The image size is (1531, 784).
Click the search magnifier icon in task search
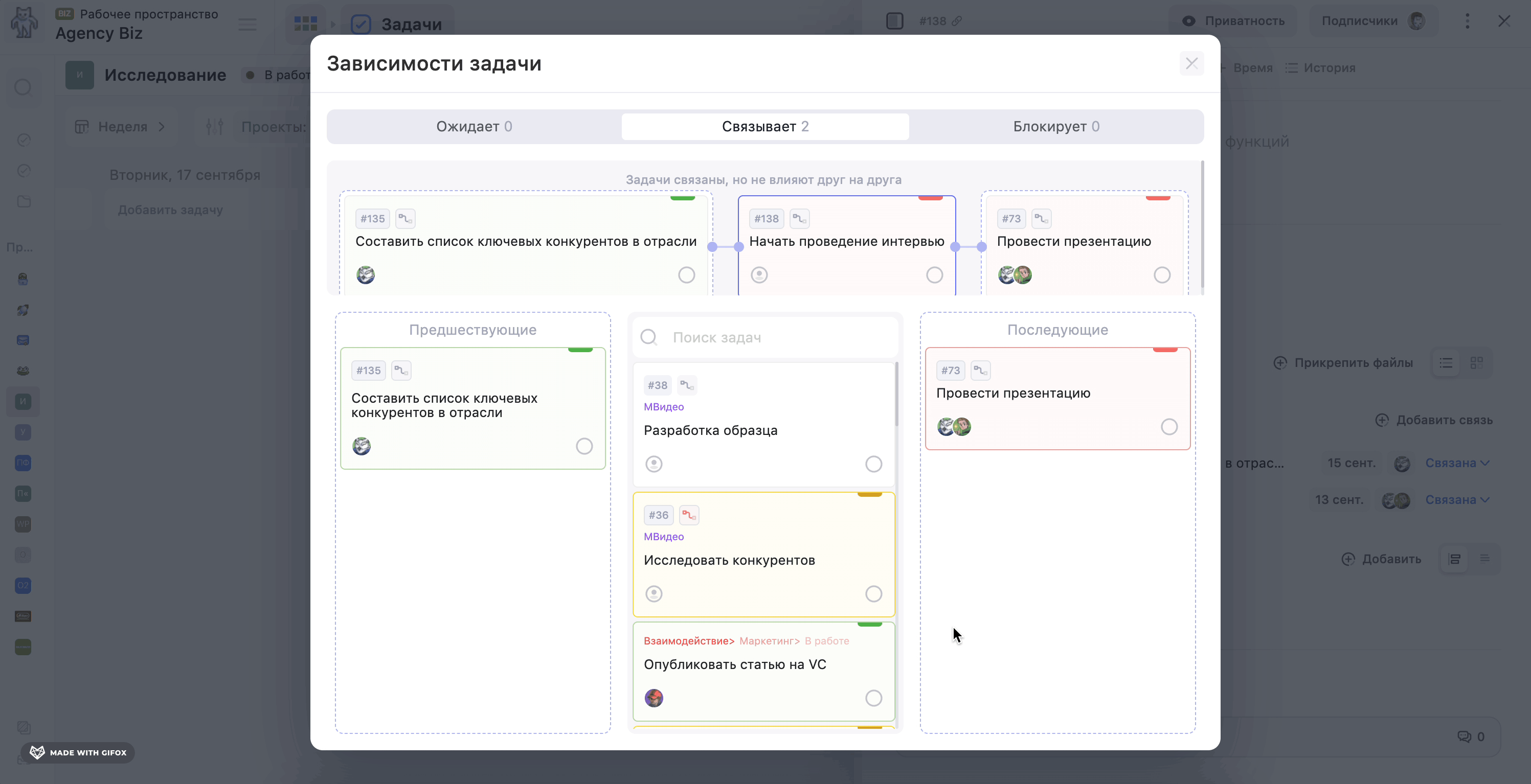648,337
